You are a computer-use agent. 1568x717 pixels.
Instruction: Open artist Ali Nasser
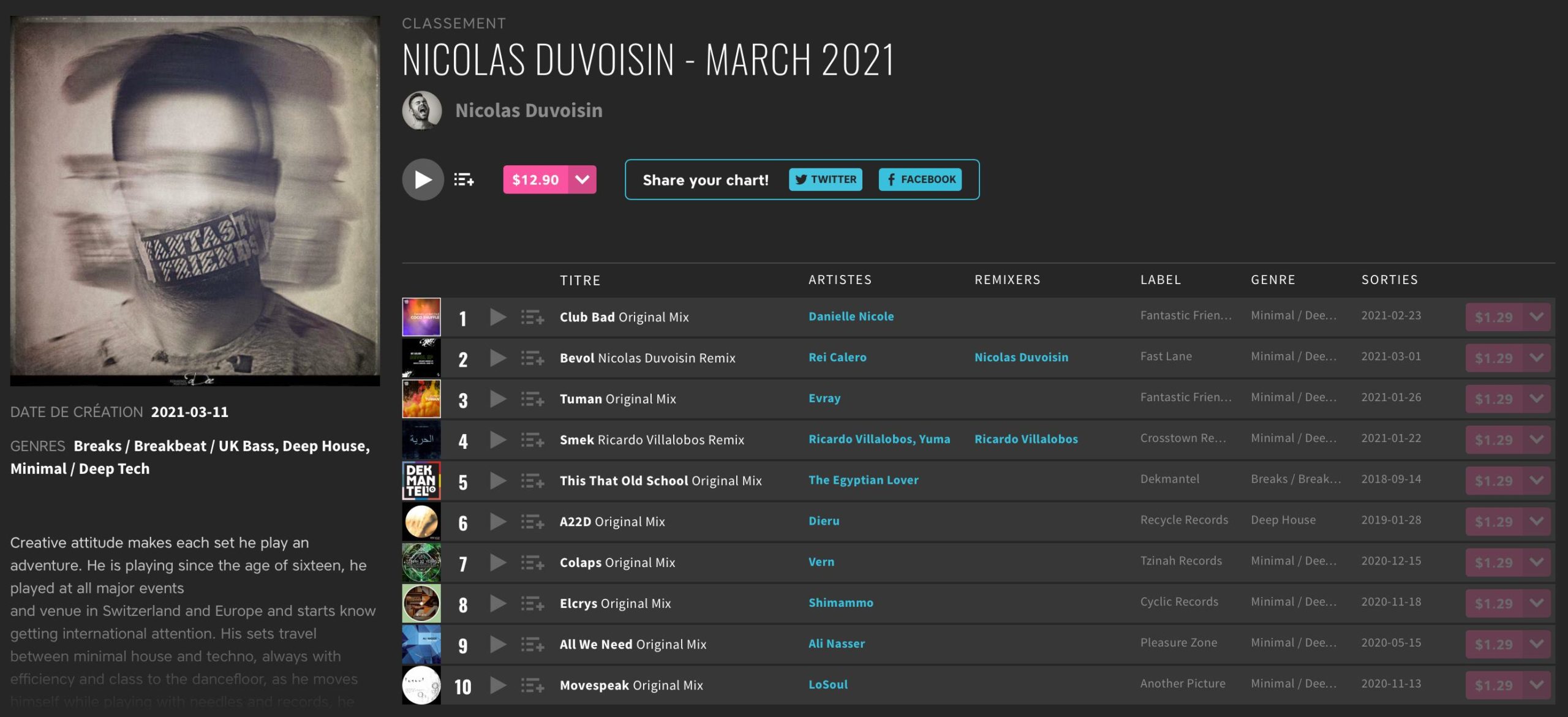tap(837, 644)
